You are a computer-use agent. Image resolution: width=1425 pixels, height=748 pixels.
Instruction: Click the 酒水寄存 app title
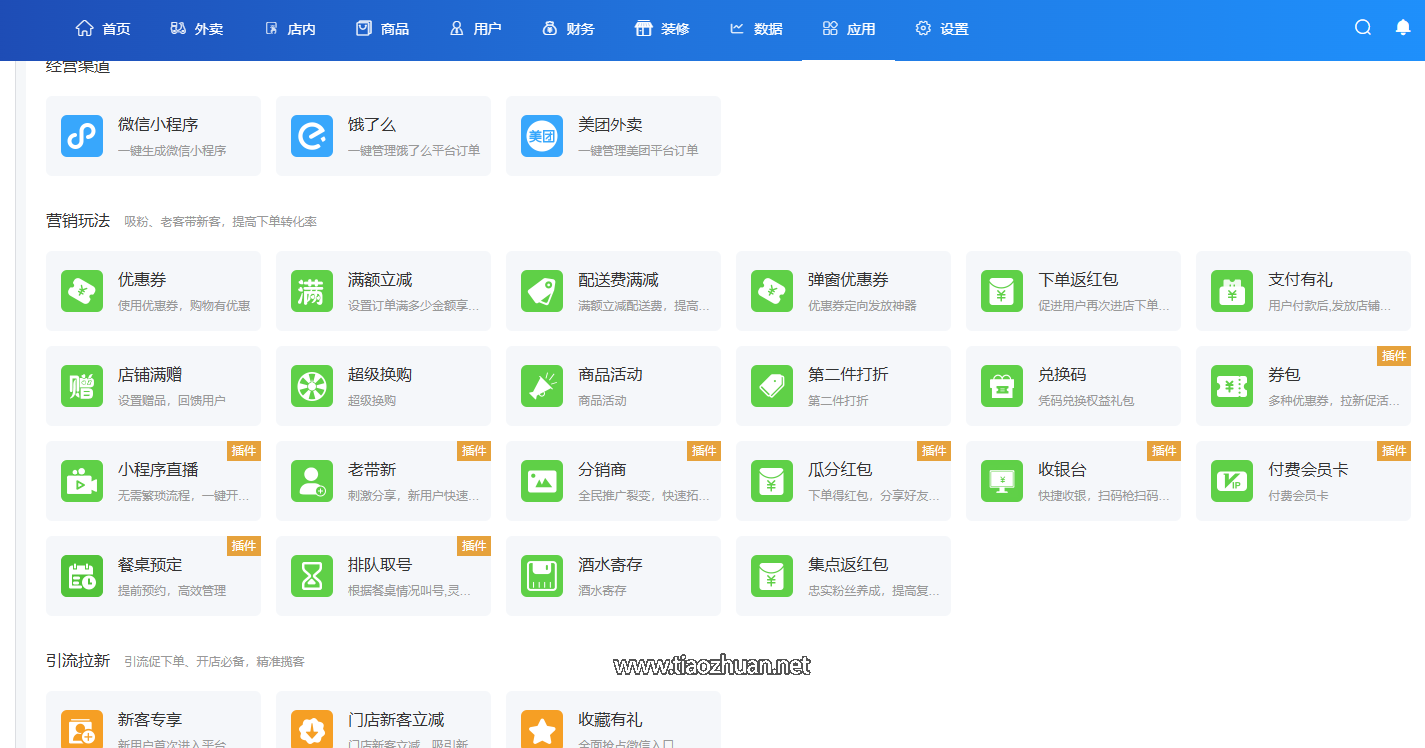point(610,565)
